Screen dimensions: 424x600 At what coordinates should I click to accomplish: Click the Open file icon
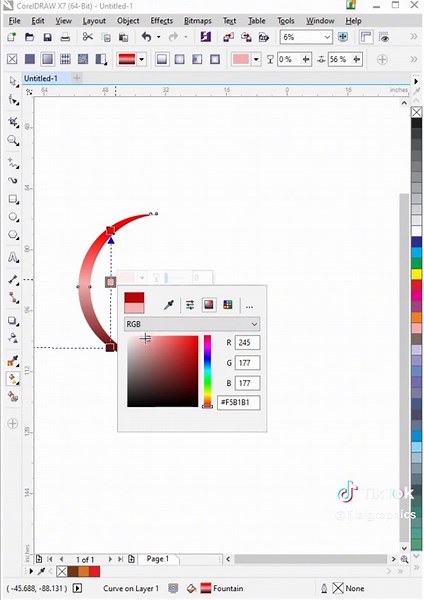[x=29, y=37]
